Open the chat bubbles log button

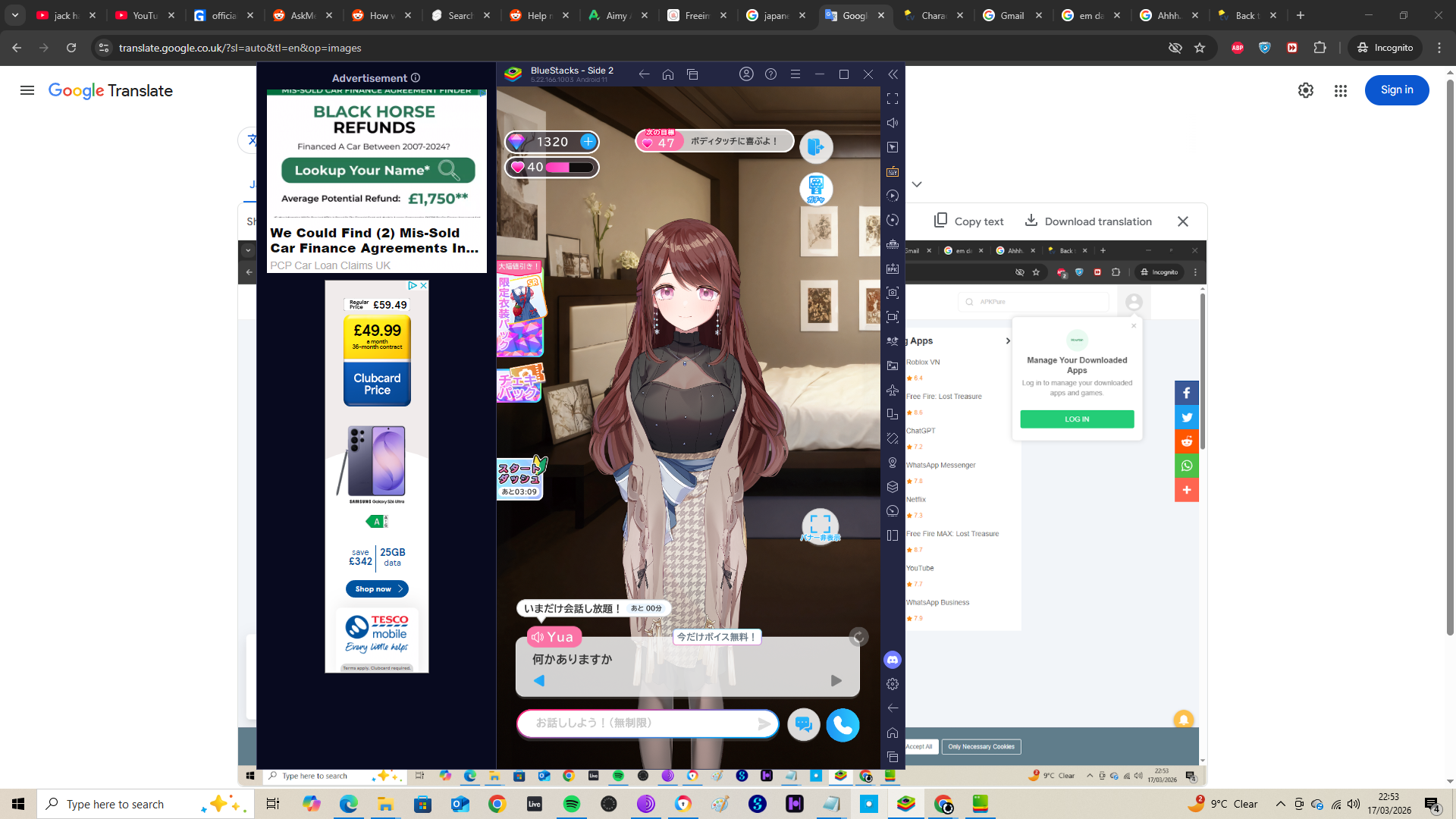click(804, 725)
